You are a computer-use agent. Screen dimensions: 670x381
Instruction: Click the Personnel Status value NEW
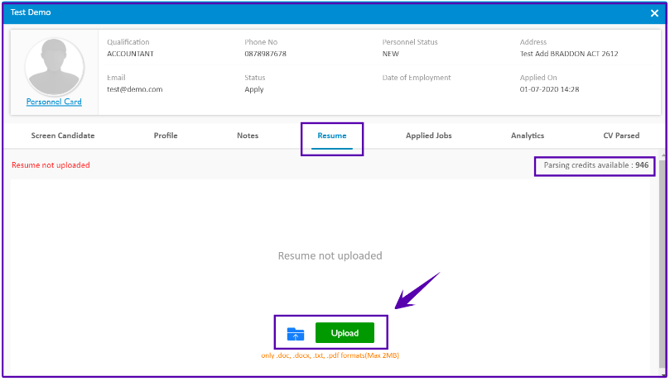coord(391,54)
